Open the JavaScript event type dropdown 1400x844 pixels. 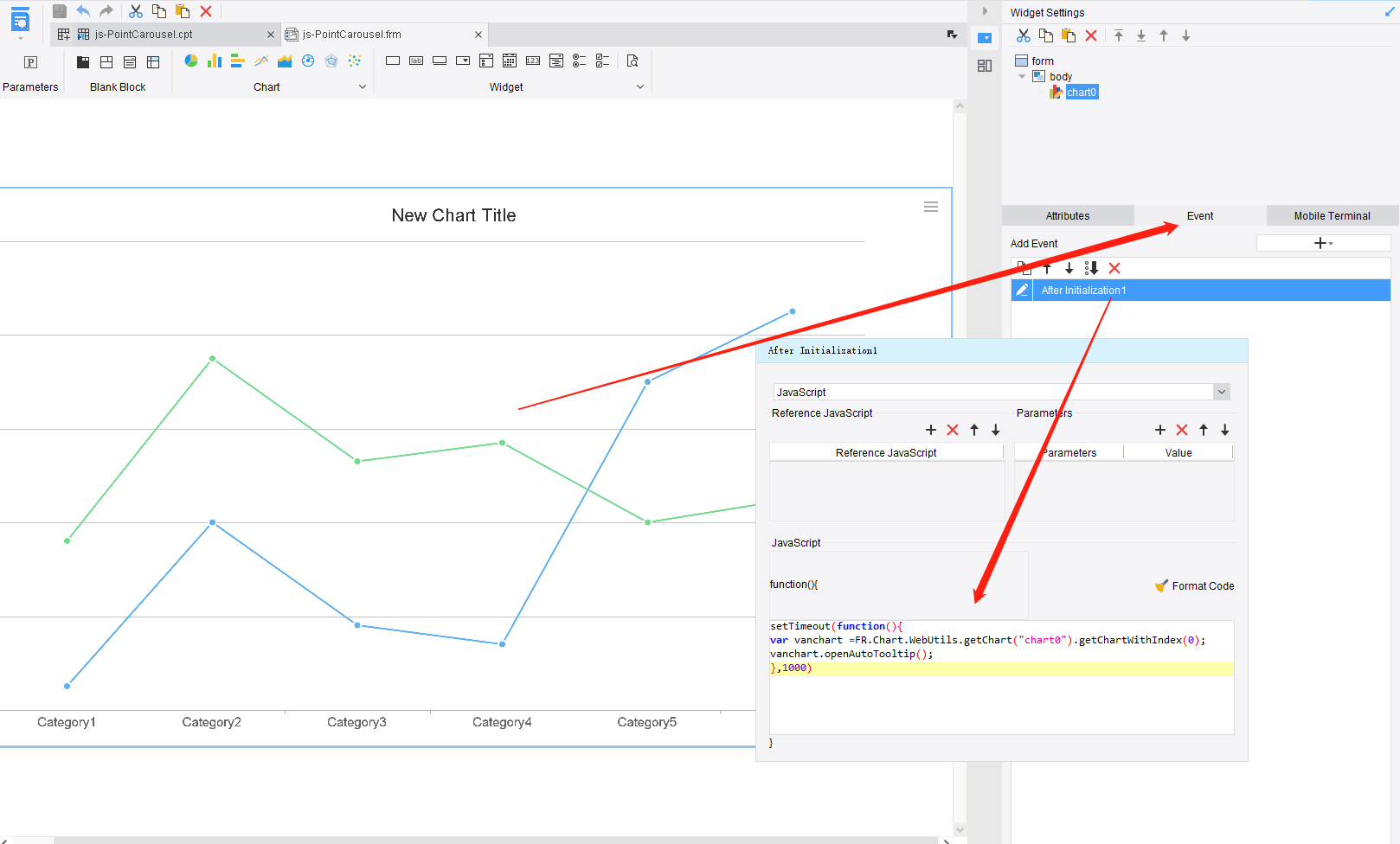(x=1221, y=392)
